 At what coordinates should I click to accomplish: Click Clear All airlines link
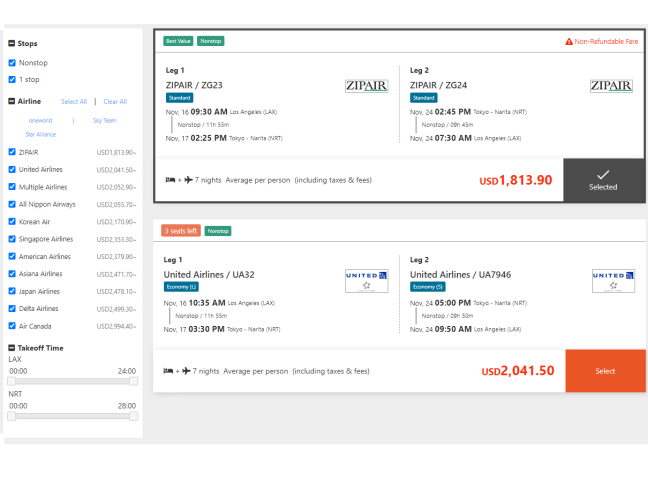(115, 102)
